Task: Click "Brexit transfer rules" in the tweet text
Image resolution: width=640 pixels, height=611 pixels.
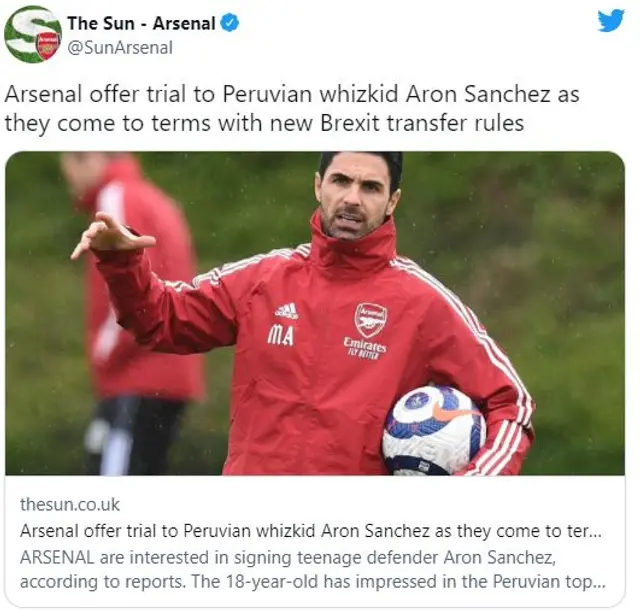Action: pos(422,123)
